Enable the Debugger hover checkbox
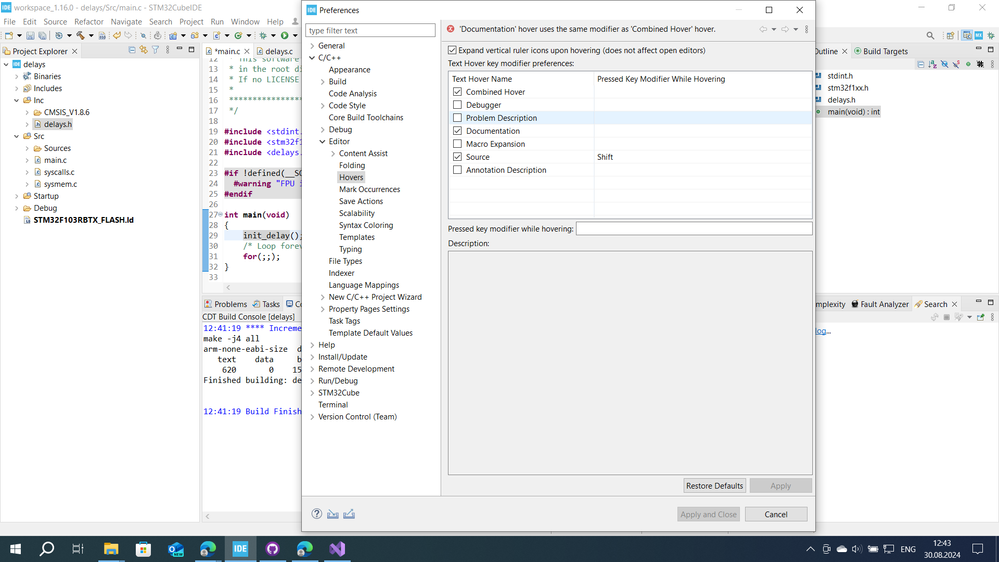 click(x=457, y=105)
